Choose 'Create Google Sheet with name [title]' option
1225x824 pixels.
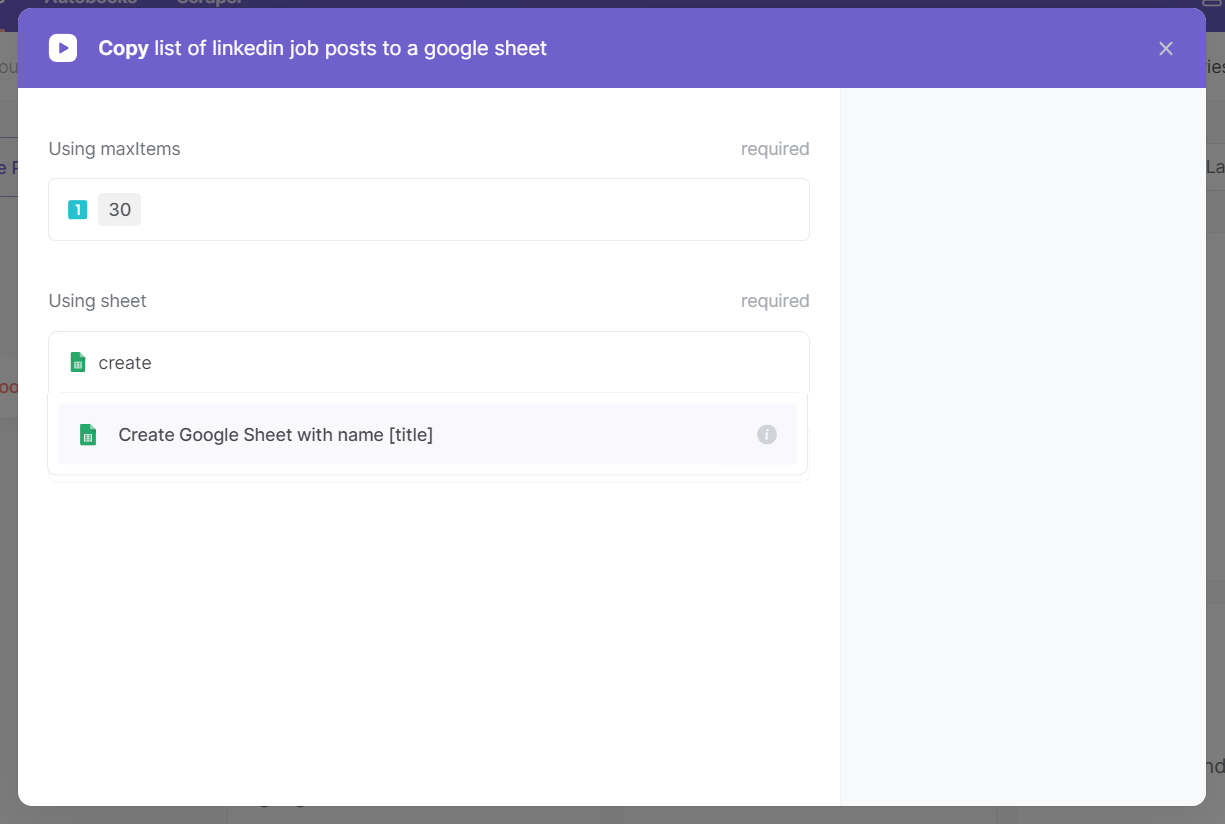[x=427, y=435]
